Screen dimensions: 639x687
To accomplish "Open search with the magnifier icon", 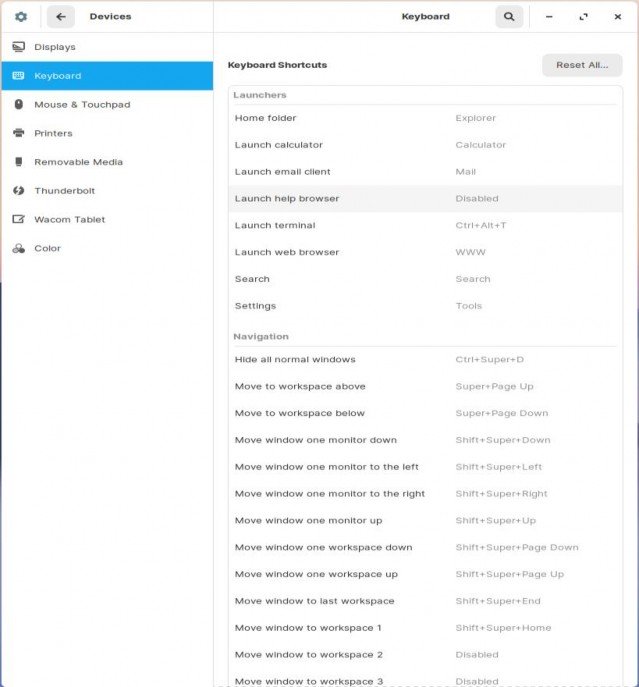I will pyautogui.click(x=509, y=17).
